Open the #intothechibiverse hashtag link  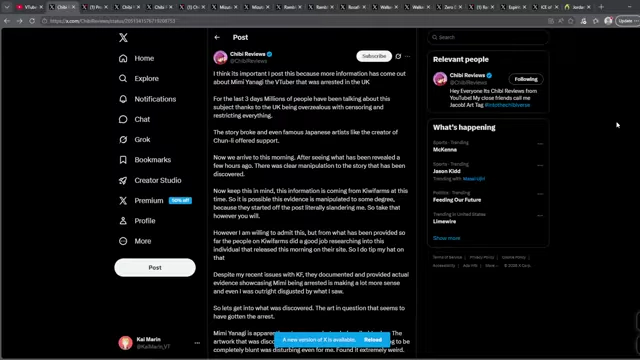(507, 105)
